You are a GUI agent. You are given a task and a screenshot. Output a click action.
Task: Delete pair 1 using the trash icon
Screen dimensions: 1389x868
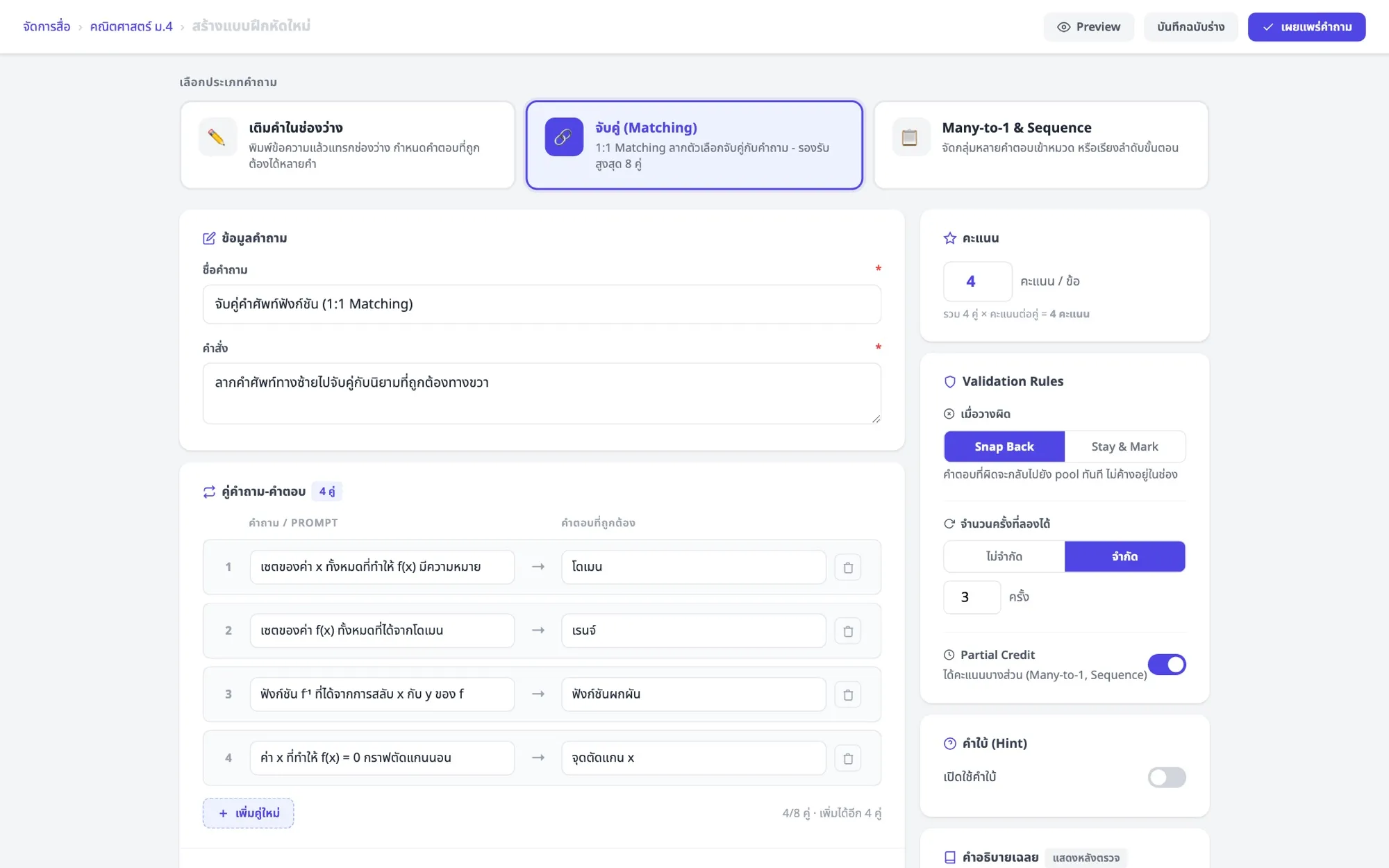848,567
